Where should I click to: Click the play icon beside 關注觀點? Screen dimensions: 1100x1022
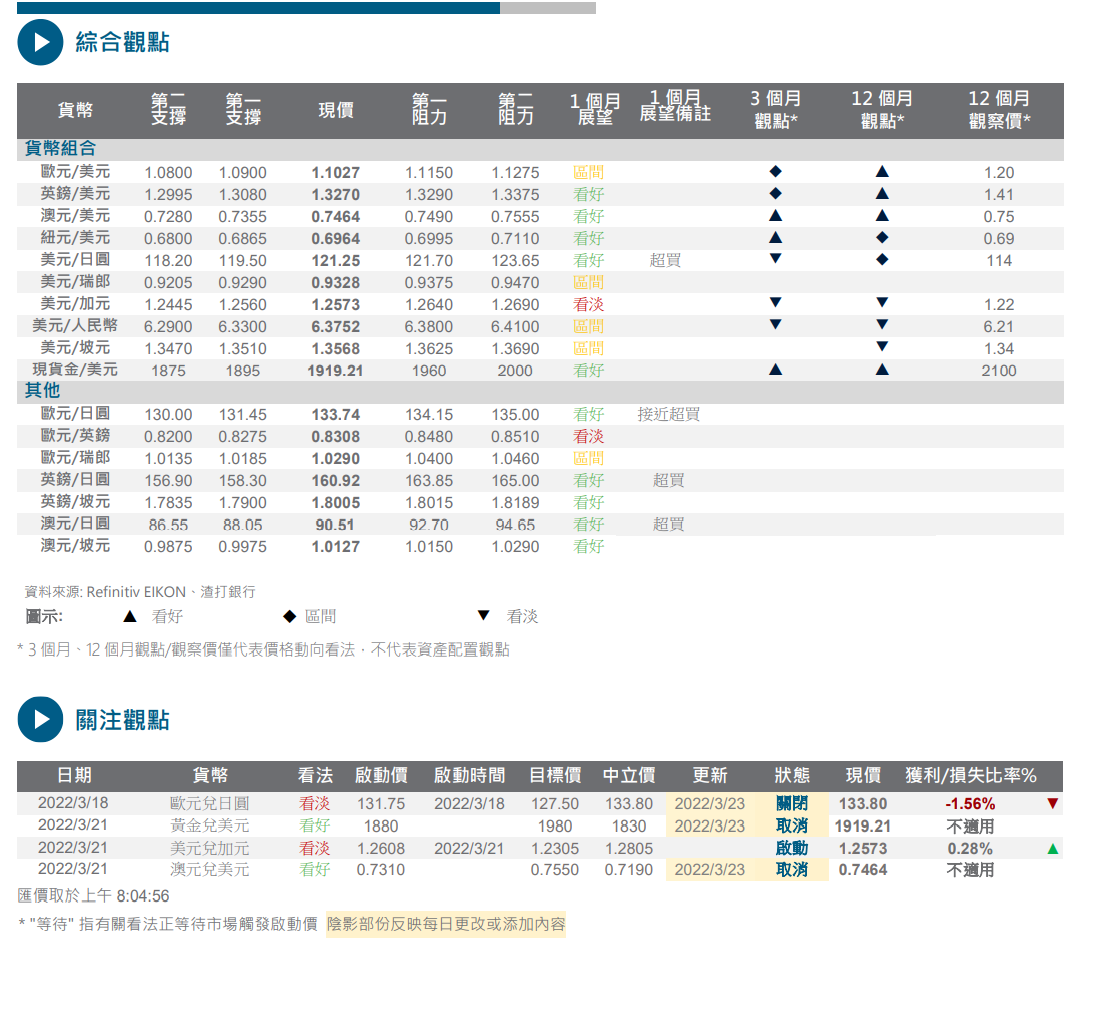[x=40, y=719]
